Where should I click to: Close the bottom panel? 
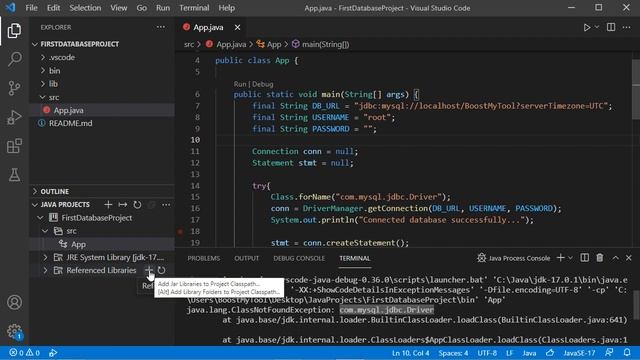629,258
